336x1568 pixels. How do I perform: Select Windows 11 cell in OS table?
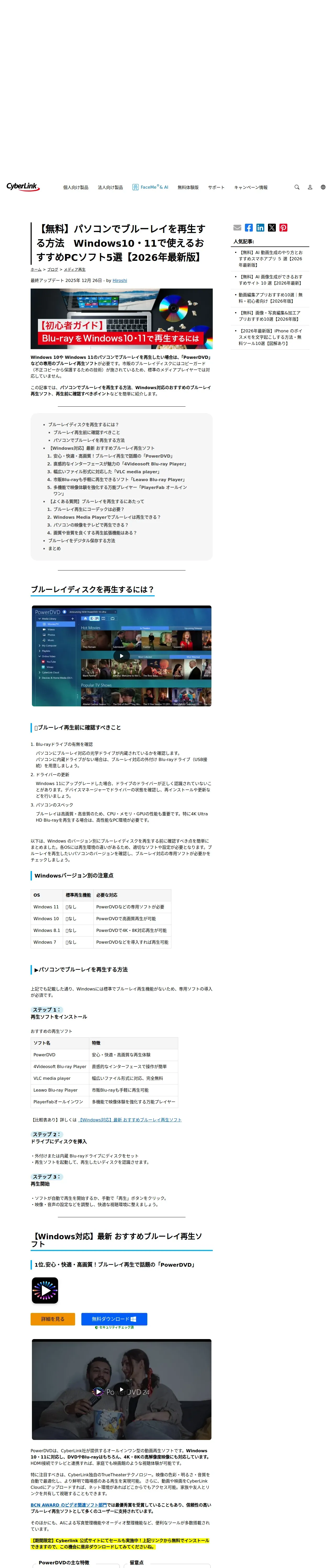pyautogui.click(x=47, y=907)
